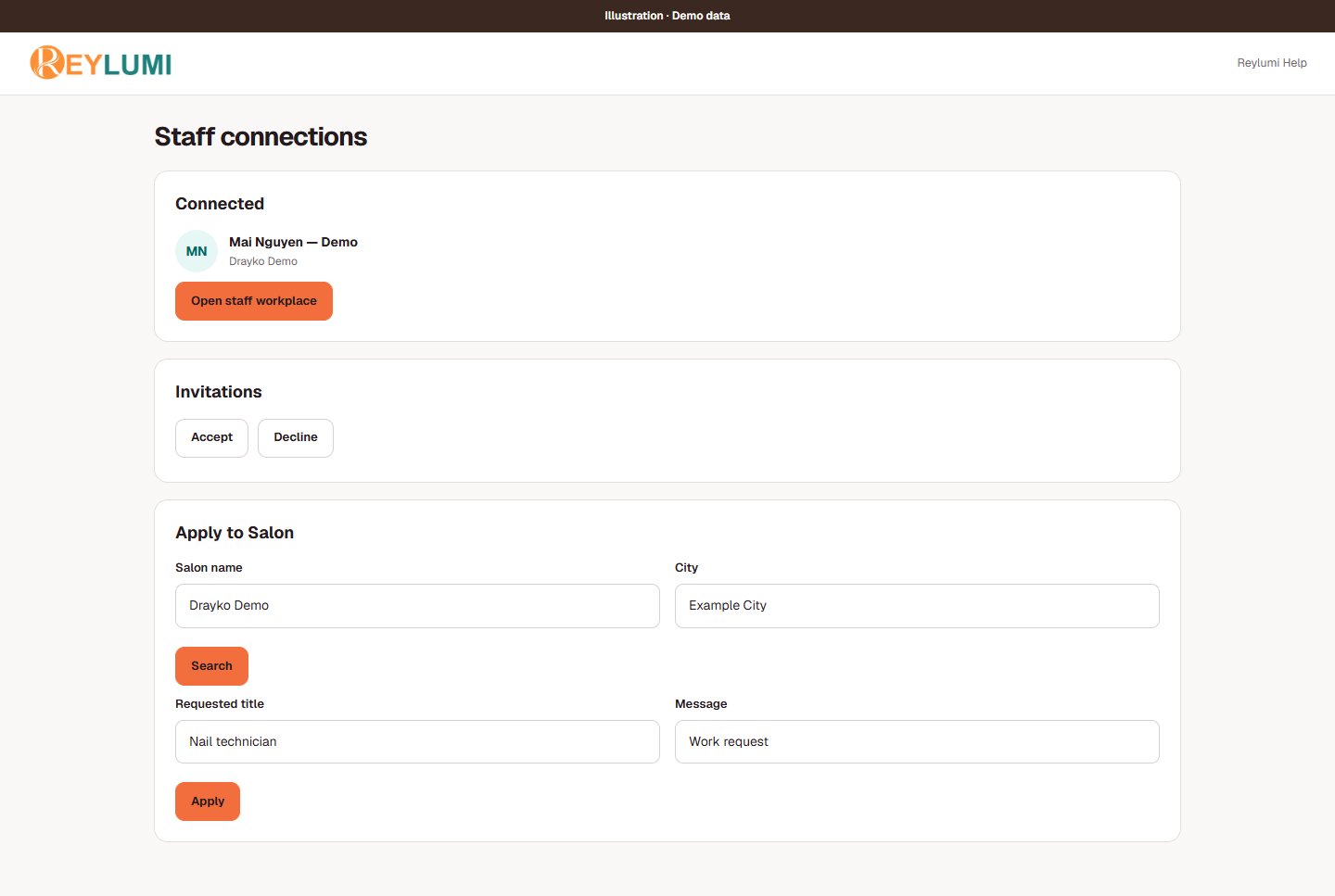Click the MN avatar for Mai Nguyen
Image resolution: width=1335 pixels, height=896 pixels.
coord(197,251)
